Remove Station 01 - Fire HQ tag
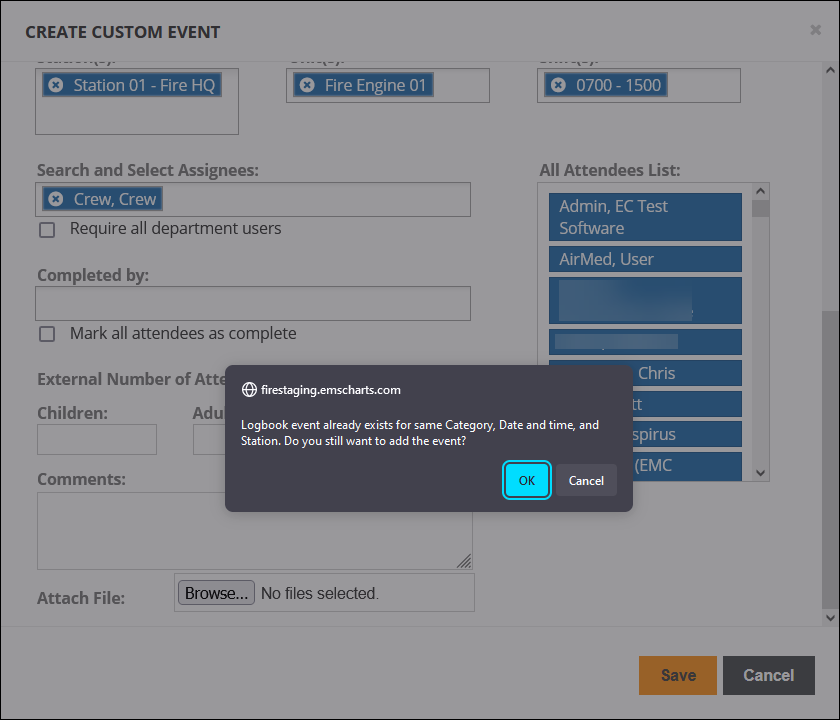The image size is (840, 720). 56,85
